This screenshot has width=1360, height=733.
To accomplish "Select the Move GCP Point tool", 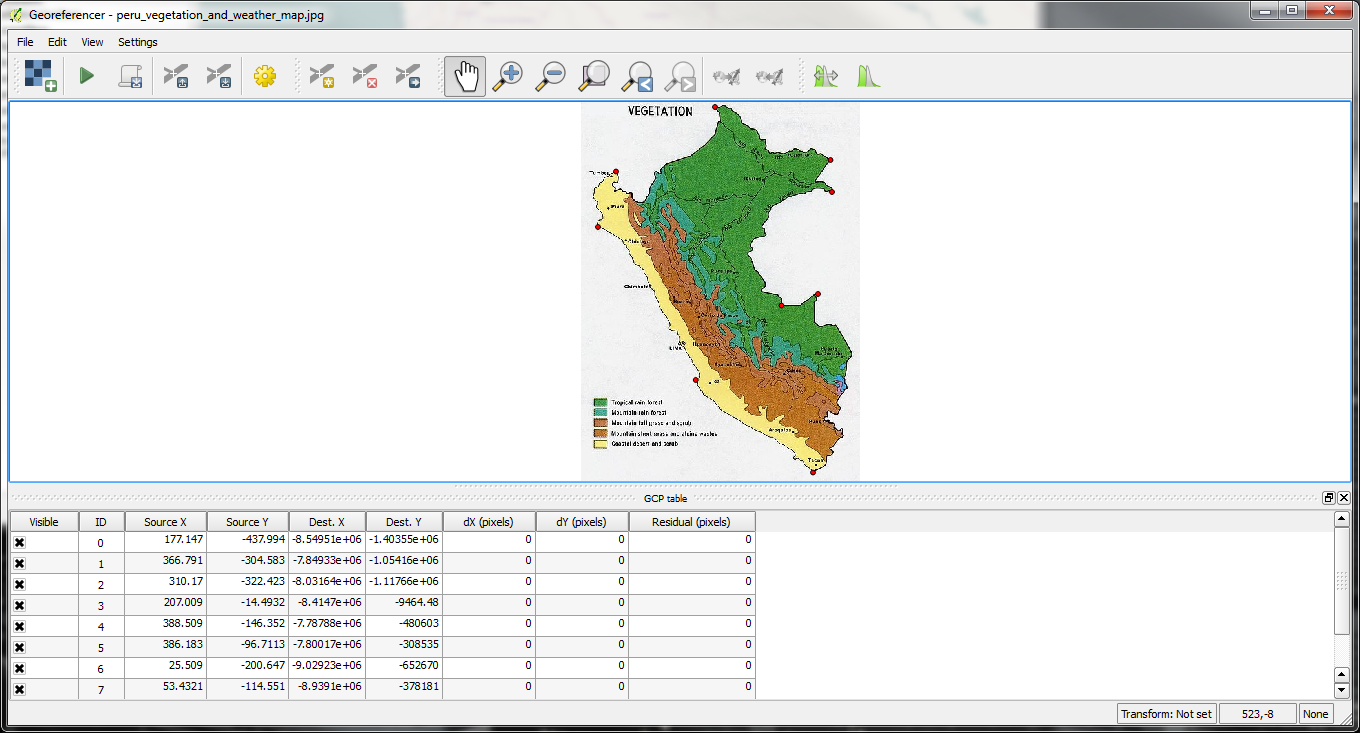I will (408, 76).
